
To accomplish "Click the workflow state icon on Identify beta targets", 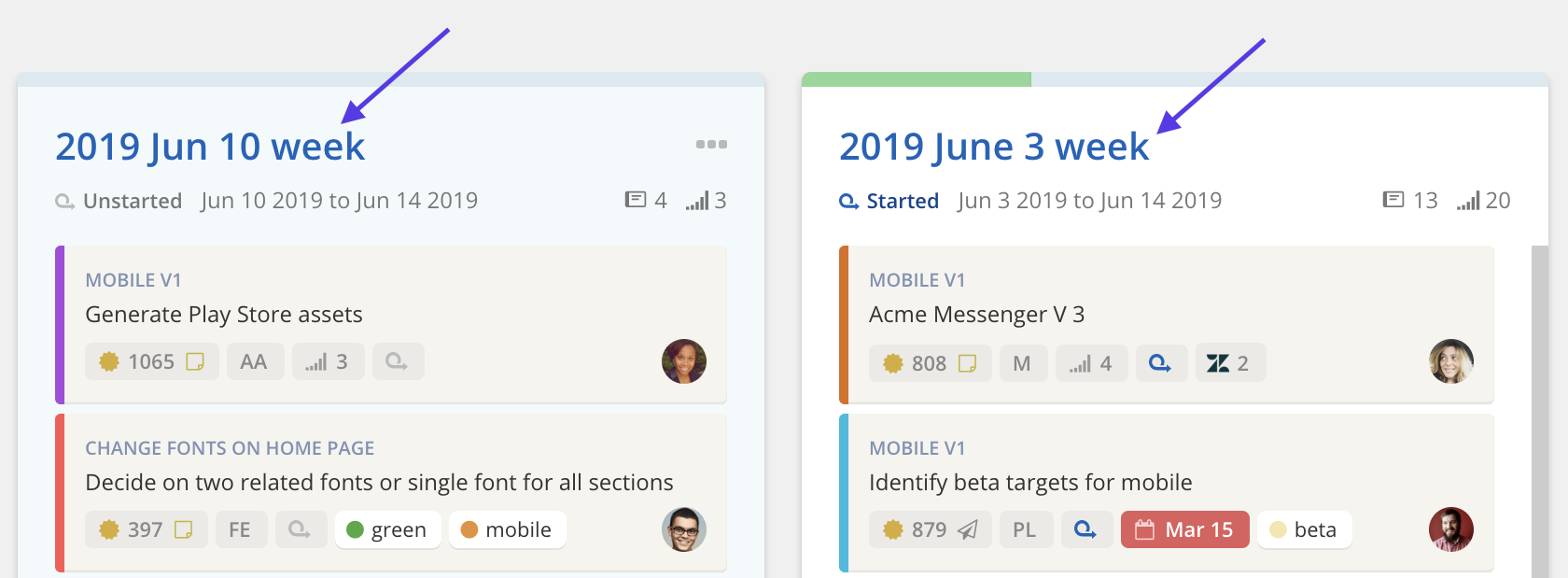I will (x=1087, y=529).
